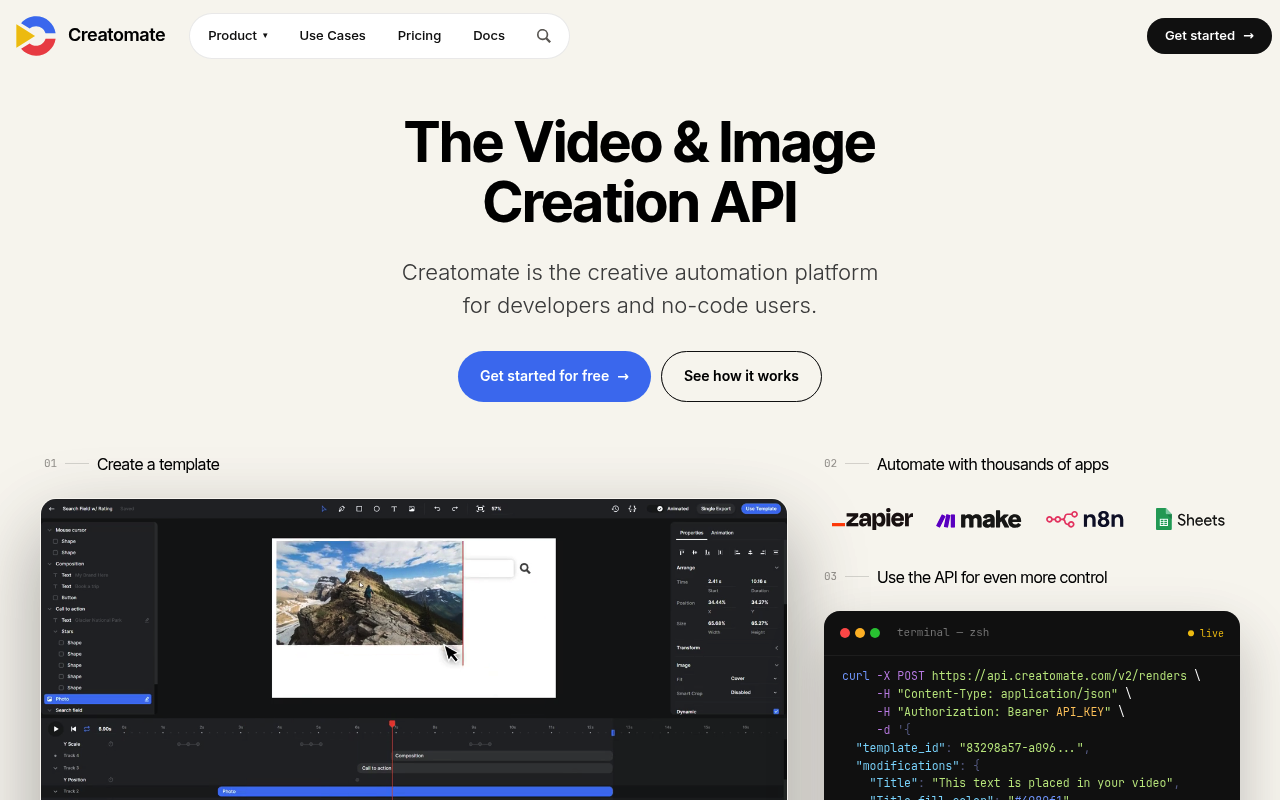Click the Zapier logo
1280x800 pixels.
point(872,519)
